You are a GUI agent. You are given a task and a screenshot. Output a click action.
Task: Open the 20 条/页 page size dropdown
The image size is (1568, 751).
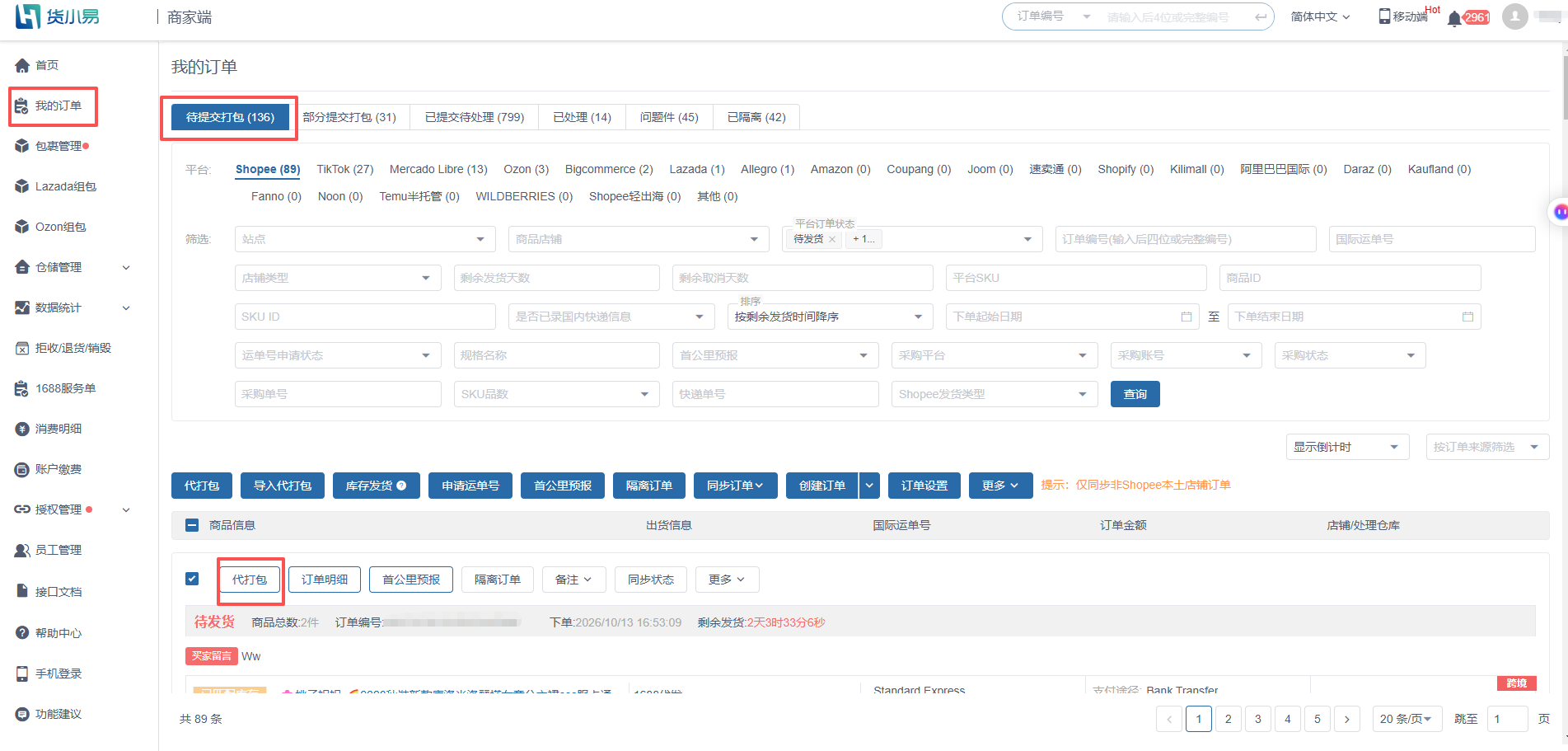click(1407, 719)
